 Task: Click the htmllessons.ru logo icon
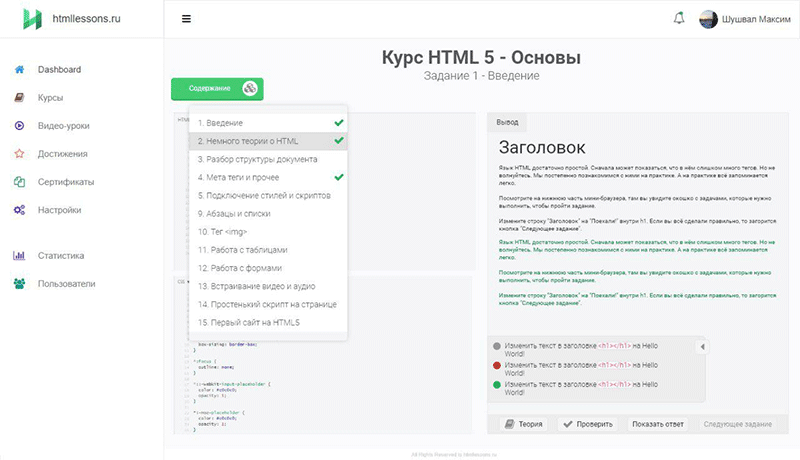[x=33, y=19]
